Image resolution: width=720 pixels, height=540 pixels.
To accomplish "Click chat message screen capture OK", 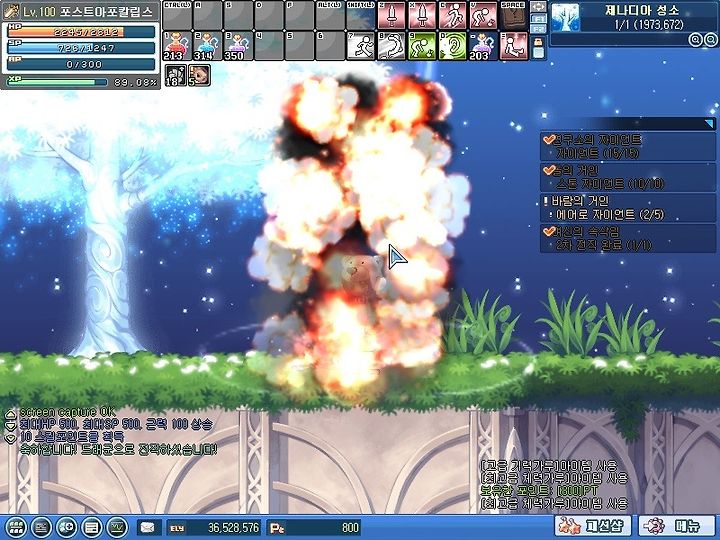I will [x=67, y=412].
